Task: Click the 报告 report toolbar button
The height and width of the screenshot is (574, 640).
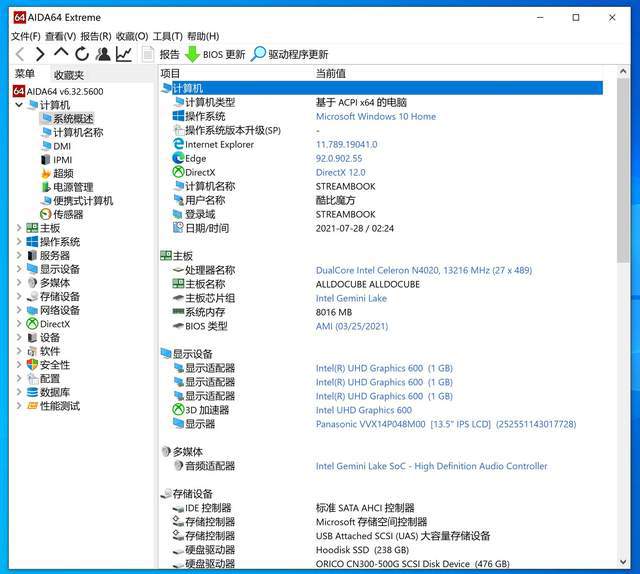Action: 161,54
